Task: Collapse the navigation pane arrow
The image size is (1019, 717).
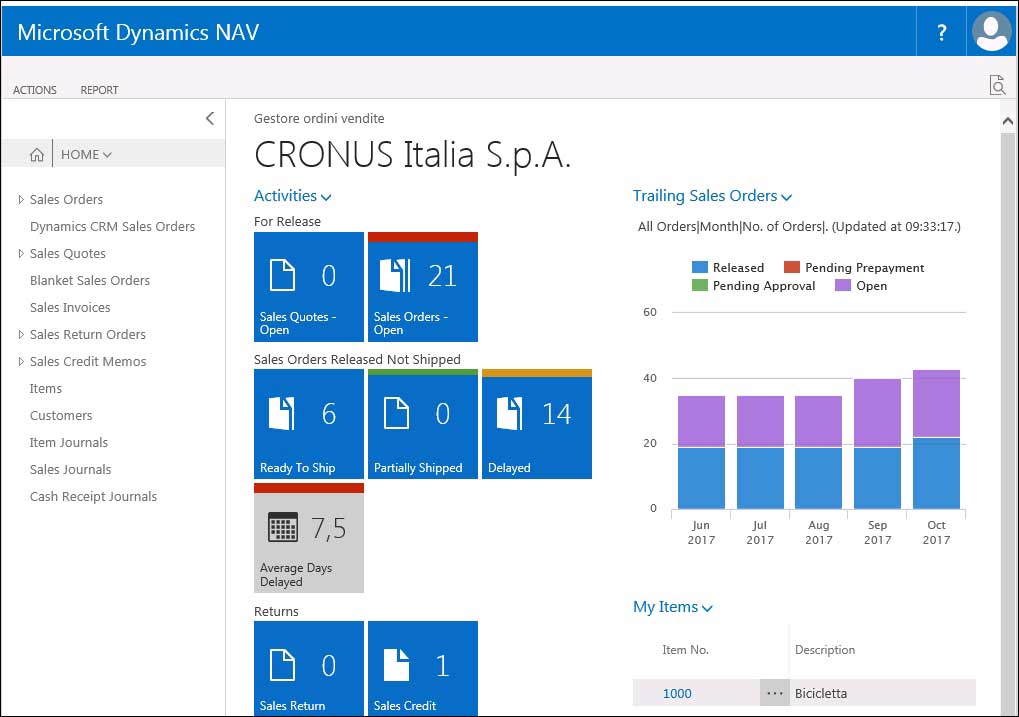Action: coord(209,119)
